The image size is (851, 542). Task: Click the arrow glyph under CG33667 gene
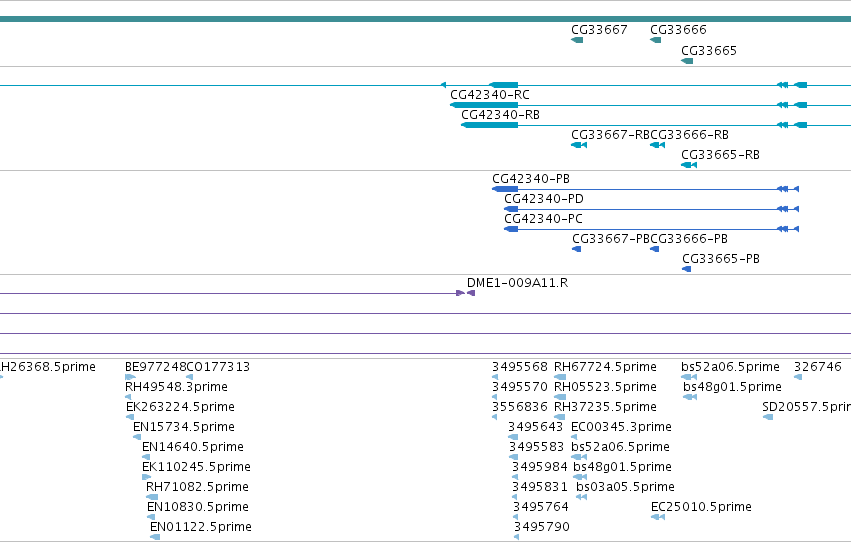577,40
